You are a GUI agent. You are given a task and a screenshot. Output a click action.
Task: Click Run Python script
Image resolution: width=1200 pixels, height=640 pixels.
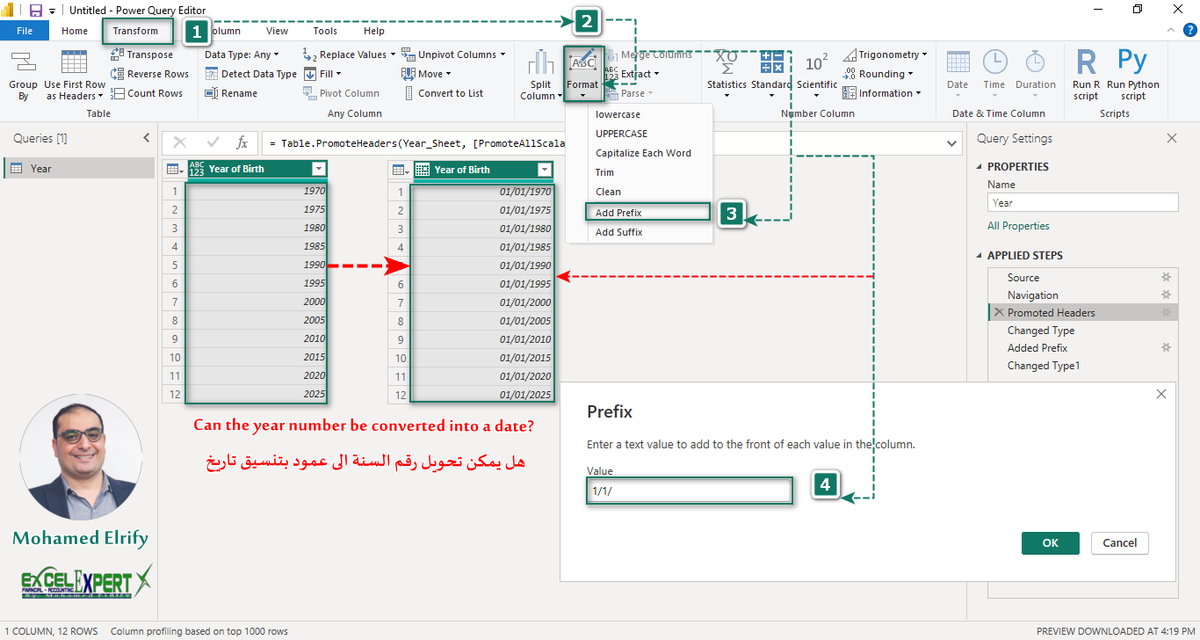(1132, 75)
